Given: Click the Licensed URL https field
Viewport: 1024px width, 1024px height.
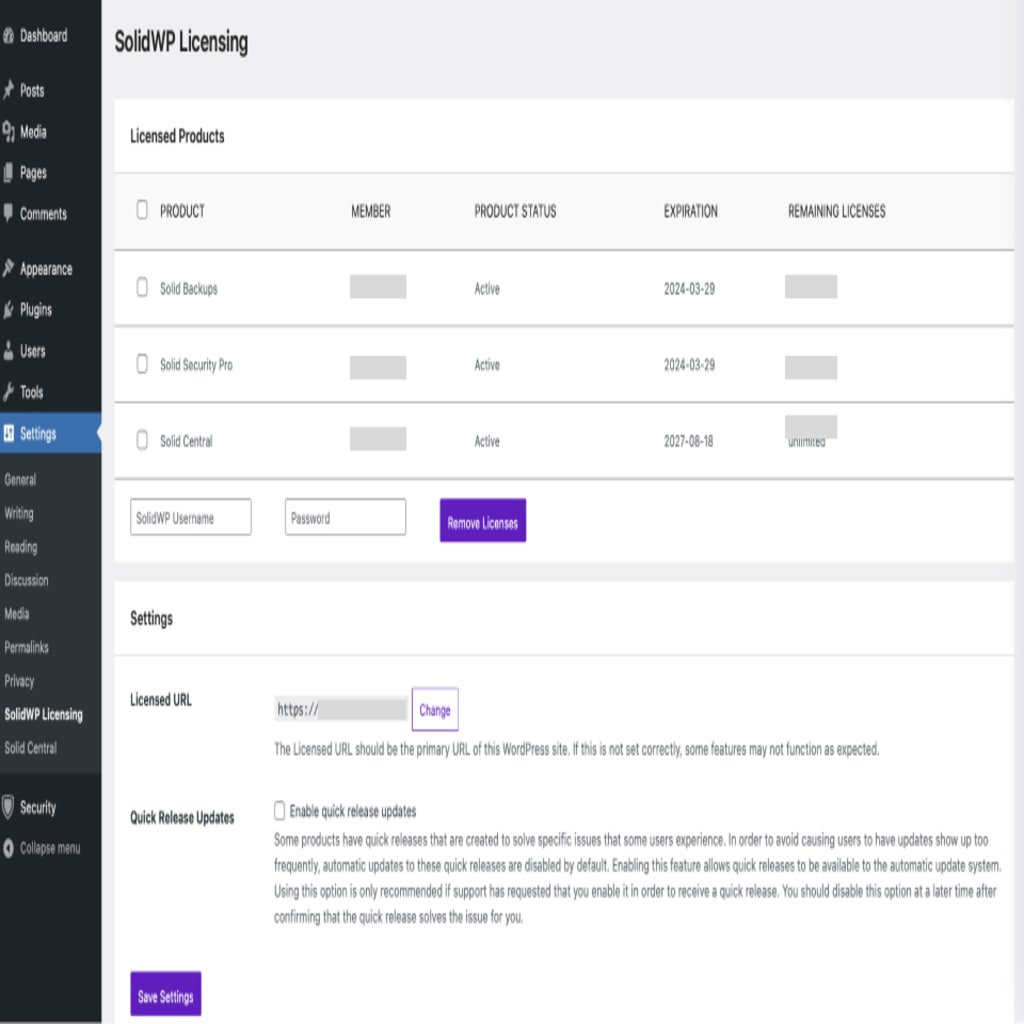Looking at the screenshot, I should [341, 709].
